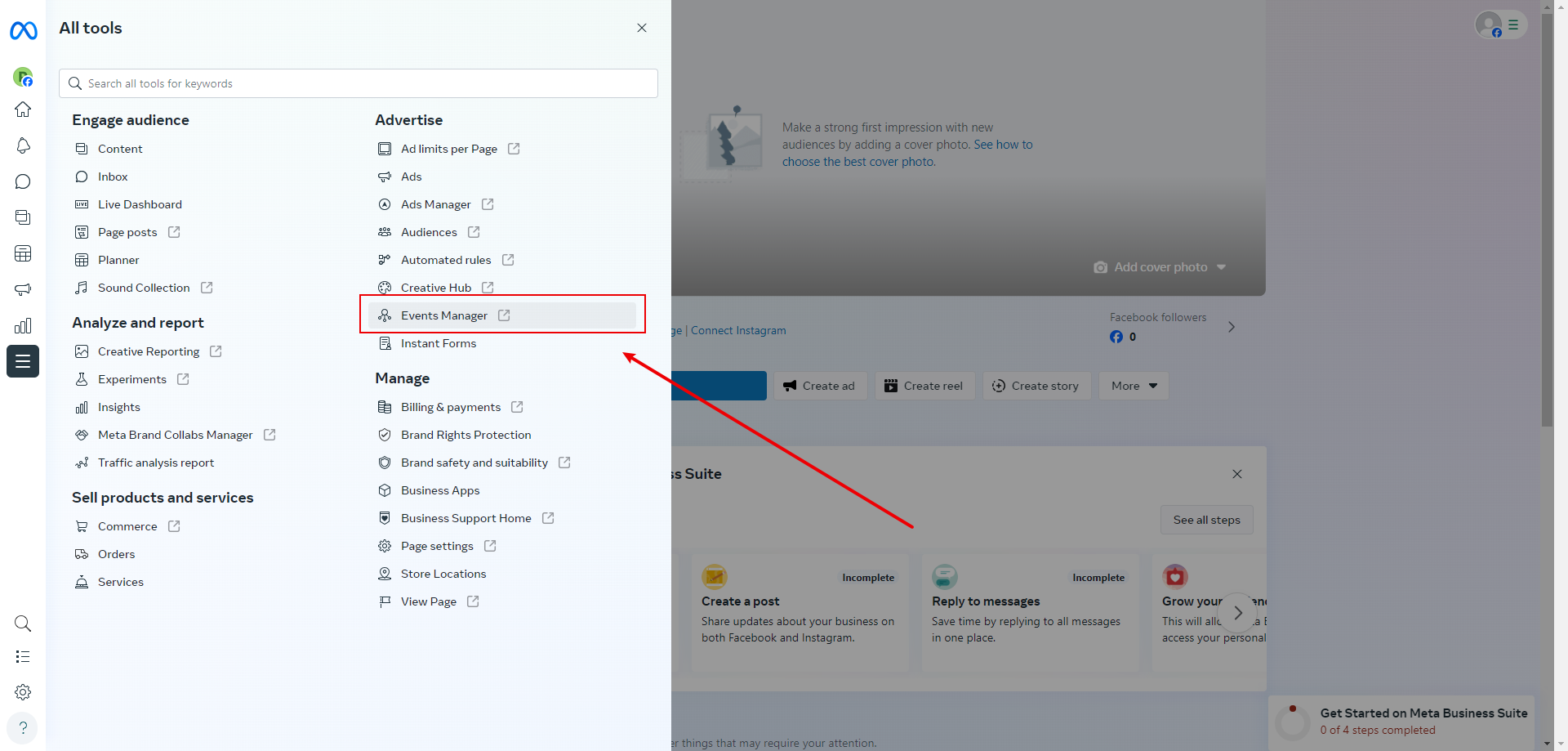The width and height of the screenshot is (1568, 751).
Task: Click the Create ad button
Action: [820, 386]
